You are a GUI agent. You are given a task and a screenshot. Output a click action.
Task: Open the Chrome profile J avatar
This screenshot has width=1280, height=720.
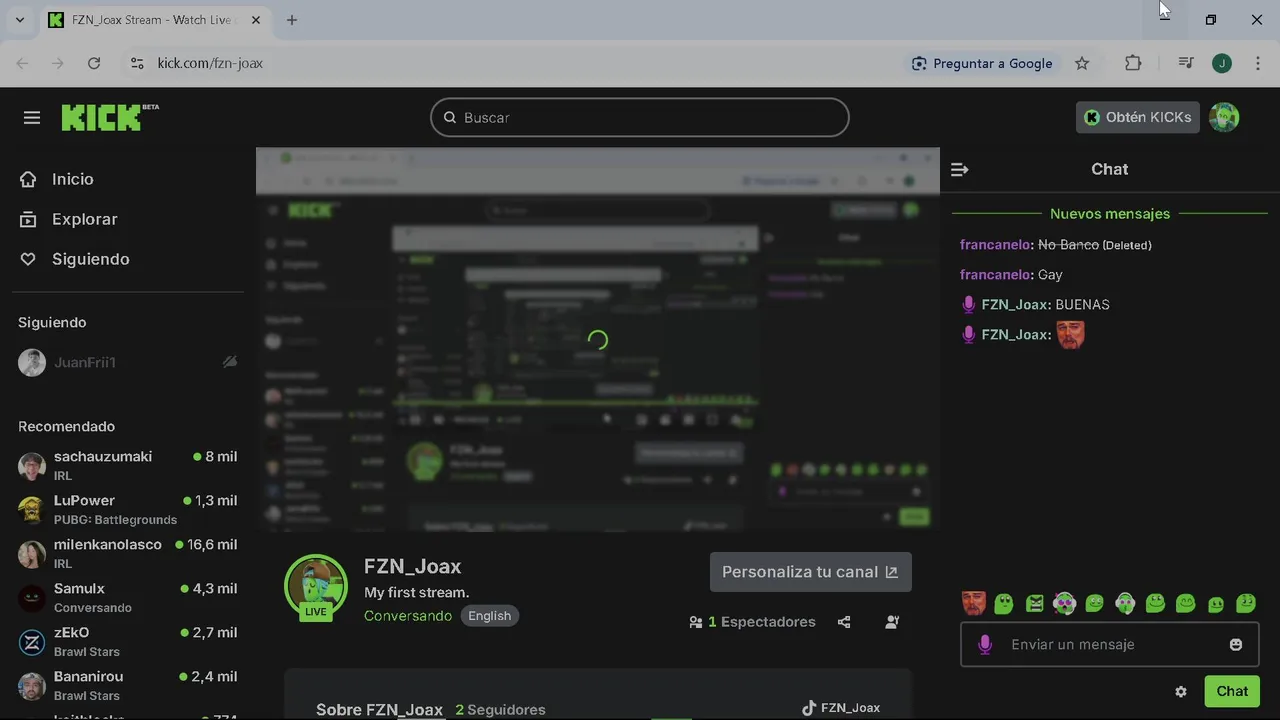pyautogui.click(x=1222, y=63)
